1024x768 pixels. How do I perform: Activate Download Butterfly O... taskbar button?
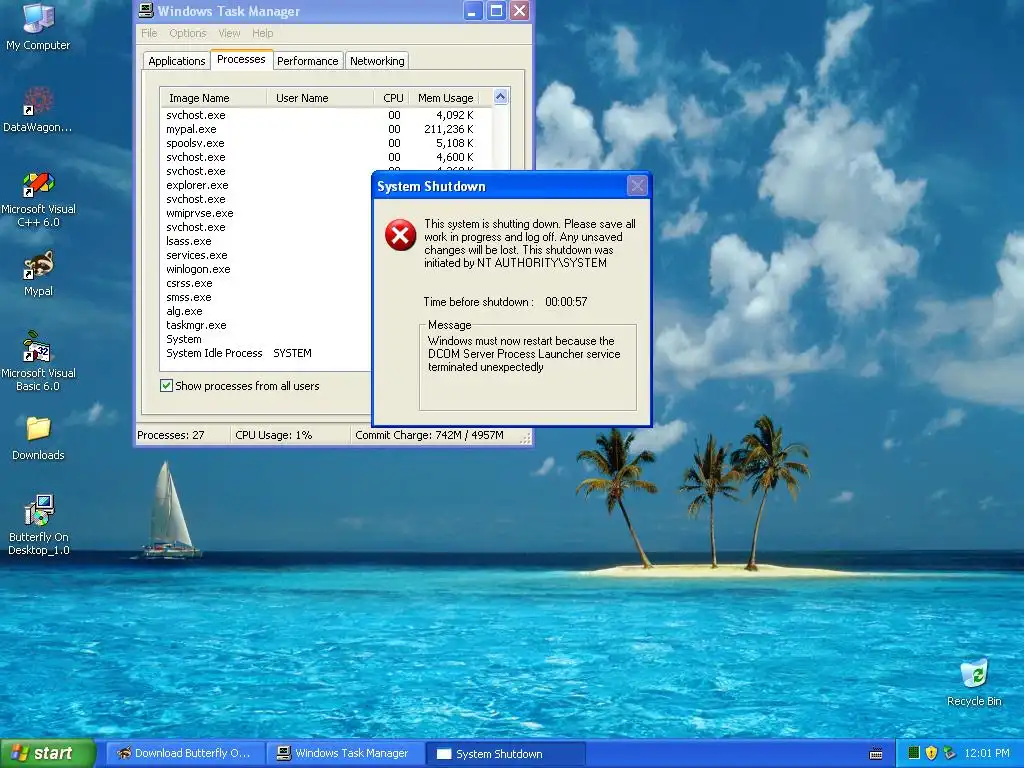185,754
